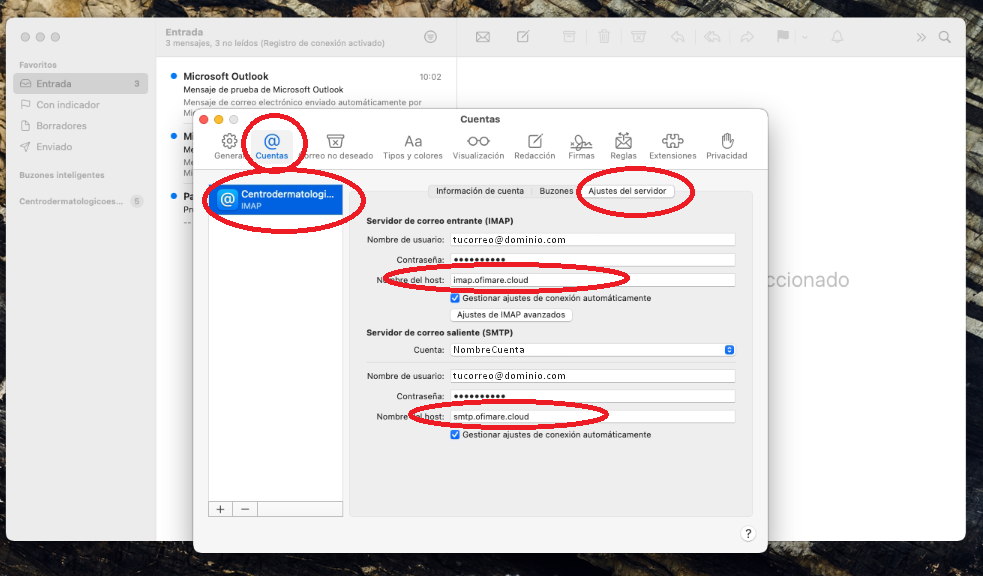Click the imap.ofimare.cloud host field
Viewport: 983px width, 576px height.
[592, 280]
